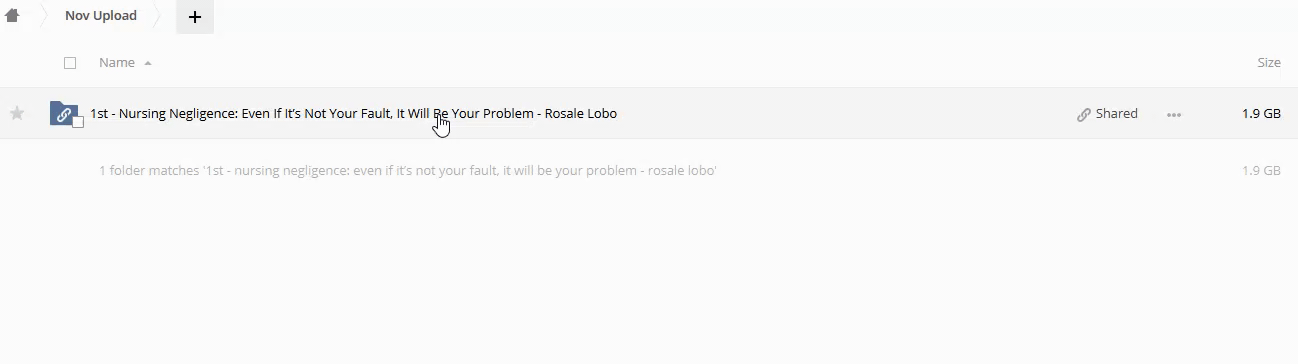Click the sort arrow beside Name

point(148,63)
